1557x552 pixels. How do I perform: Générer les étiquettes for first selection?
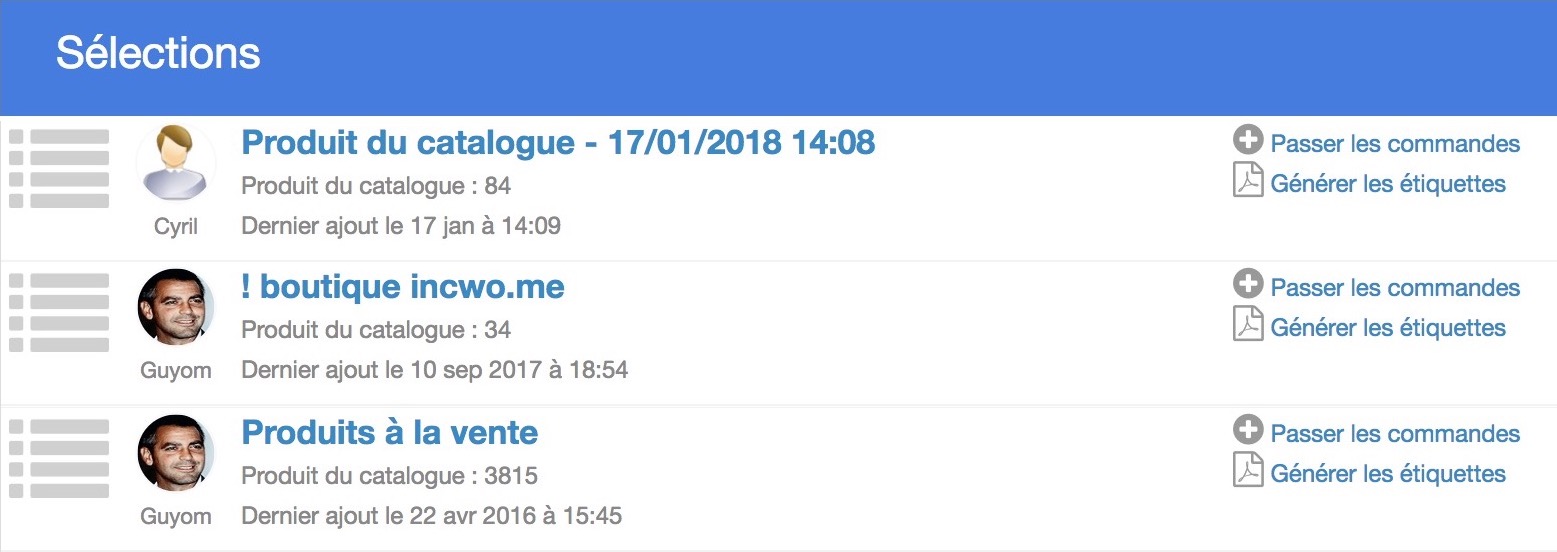[1388, 184]
